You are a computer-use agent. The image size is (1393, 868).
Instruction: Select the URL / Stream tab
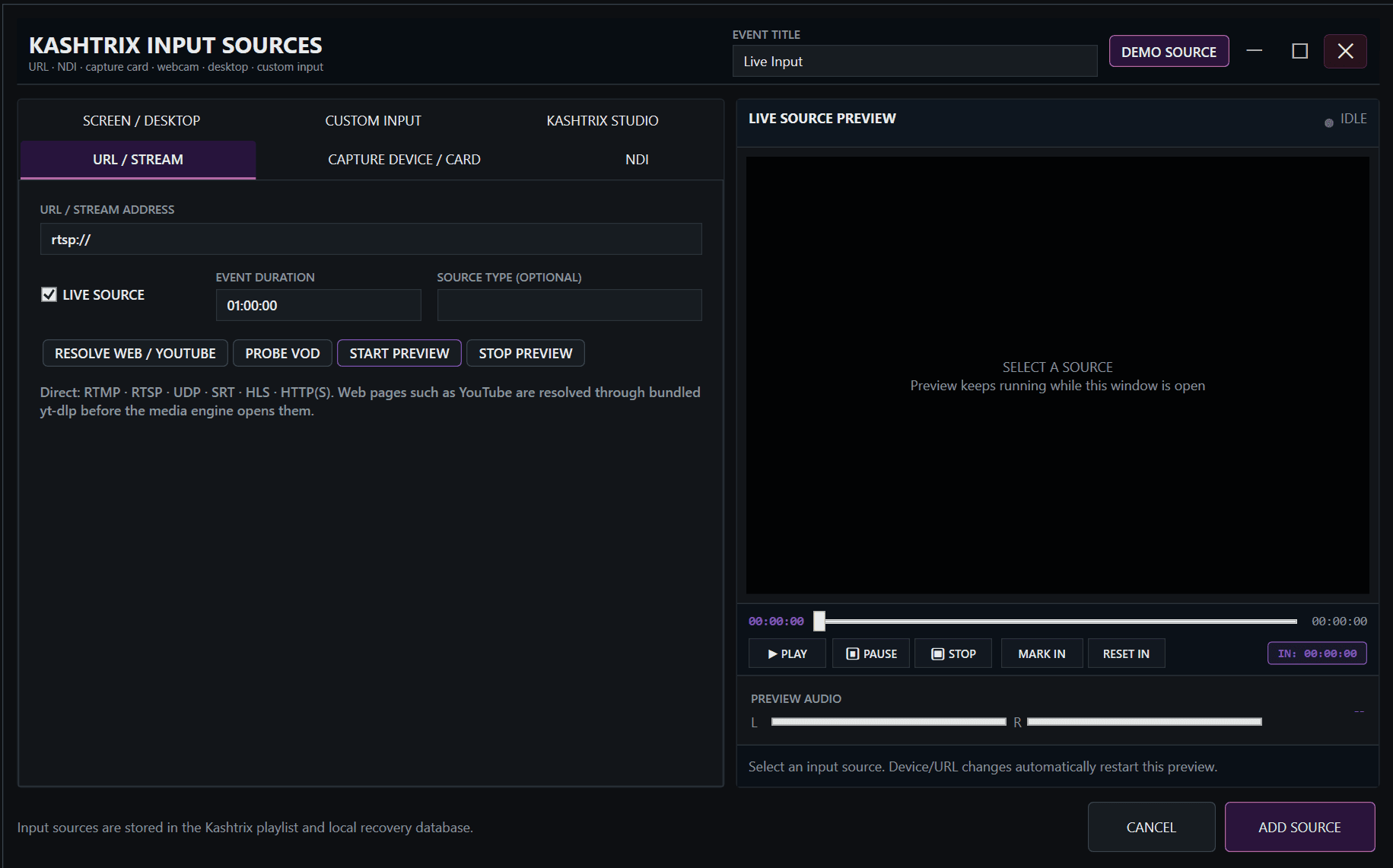(138, 160)
